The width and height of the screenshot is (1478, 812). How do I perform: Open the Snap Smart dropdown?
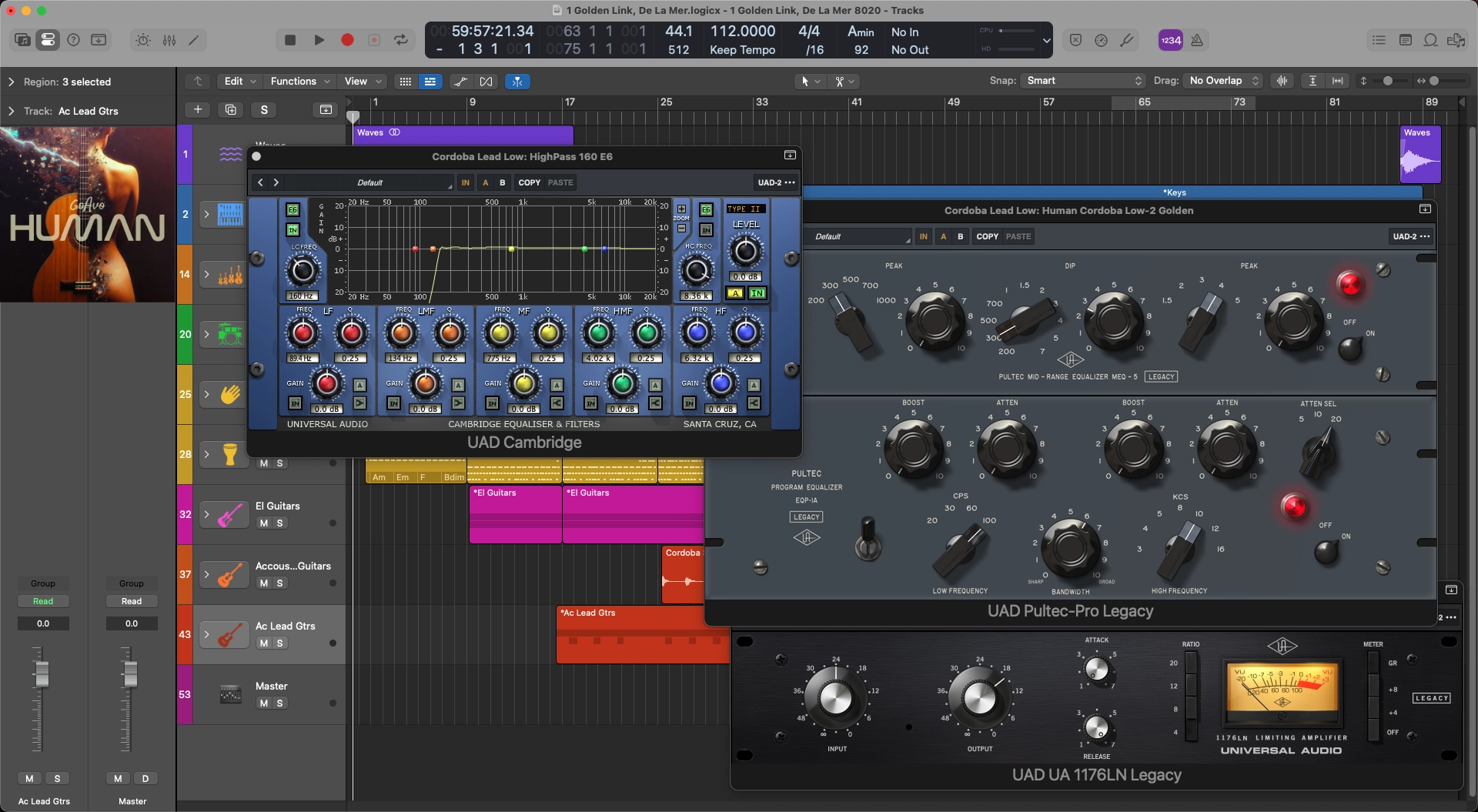(x=1083, y=81)
